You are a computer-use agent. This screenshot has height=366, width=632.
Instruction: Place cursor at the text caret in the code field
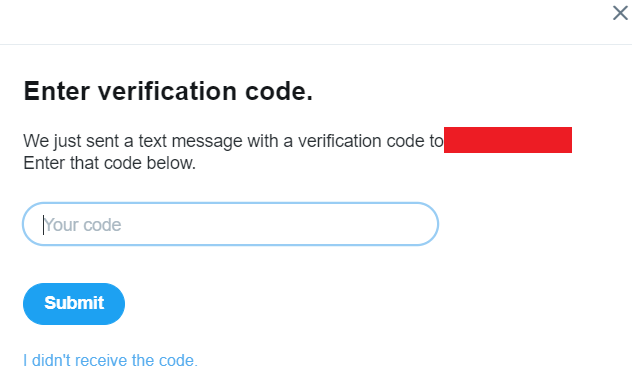pyautogui.click(x=43, y=225)
